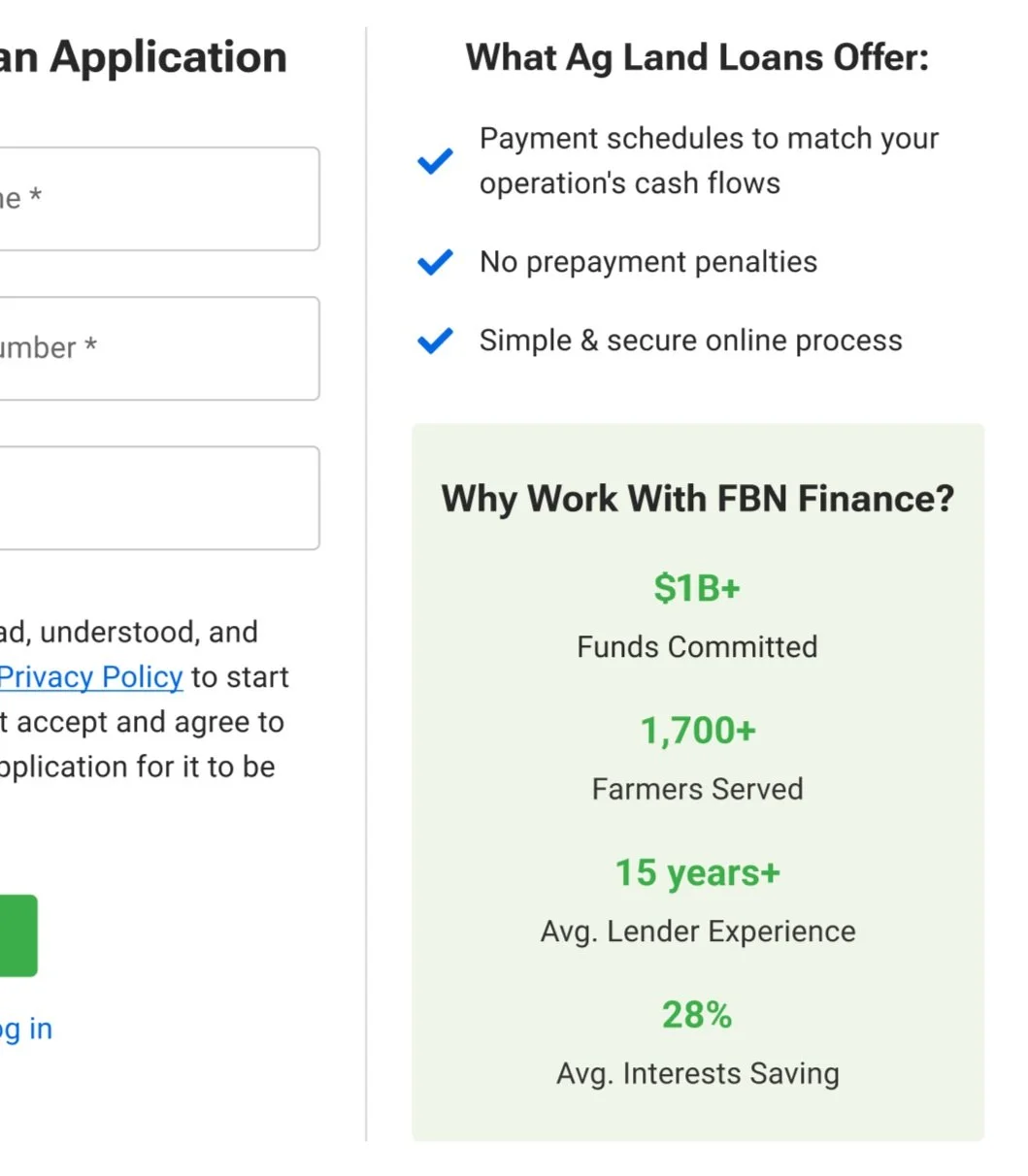
Task: Click the checkmark beside Payment schedules
Action: pos(435,161)
